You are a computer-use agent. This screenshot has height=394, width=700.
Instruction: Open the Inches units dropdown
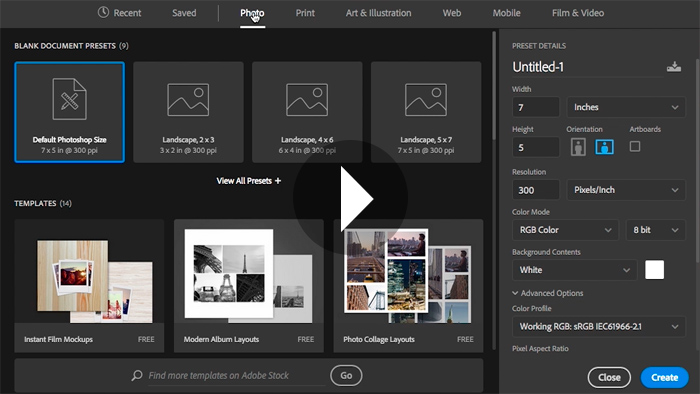pos(626,107)
